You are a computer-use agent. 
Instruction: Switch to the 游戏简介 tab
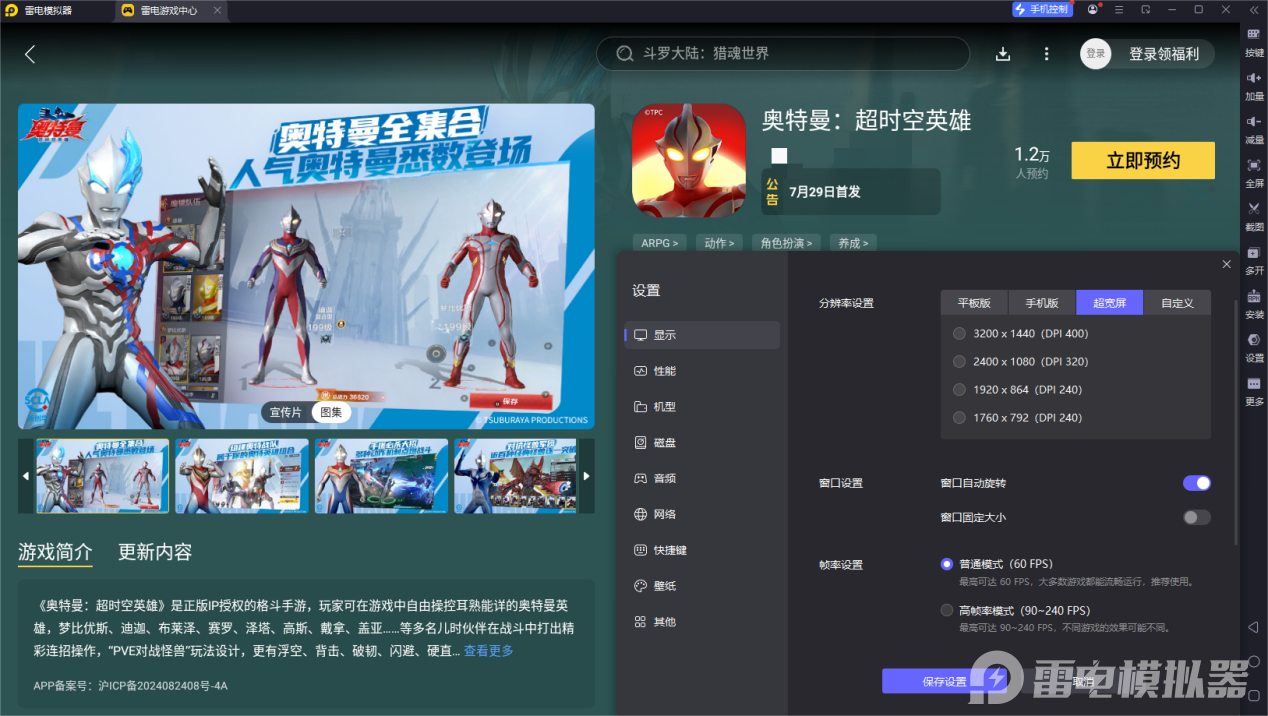(55, 552)
